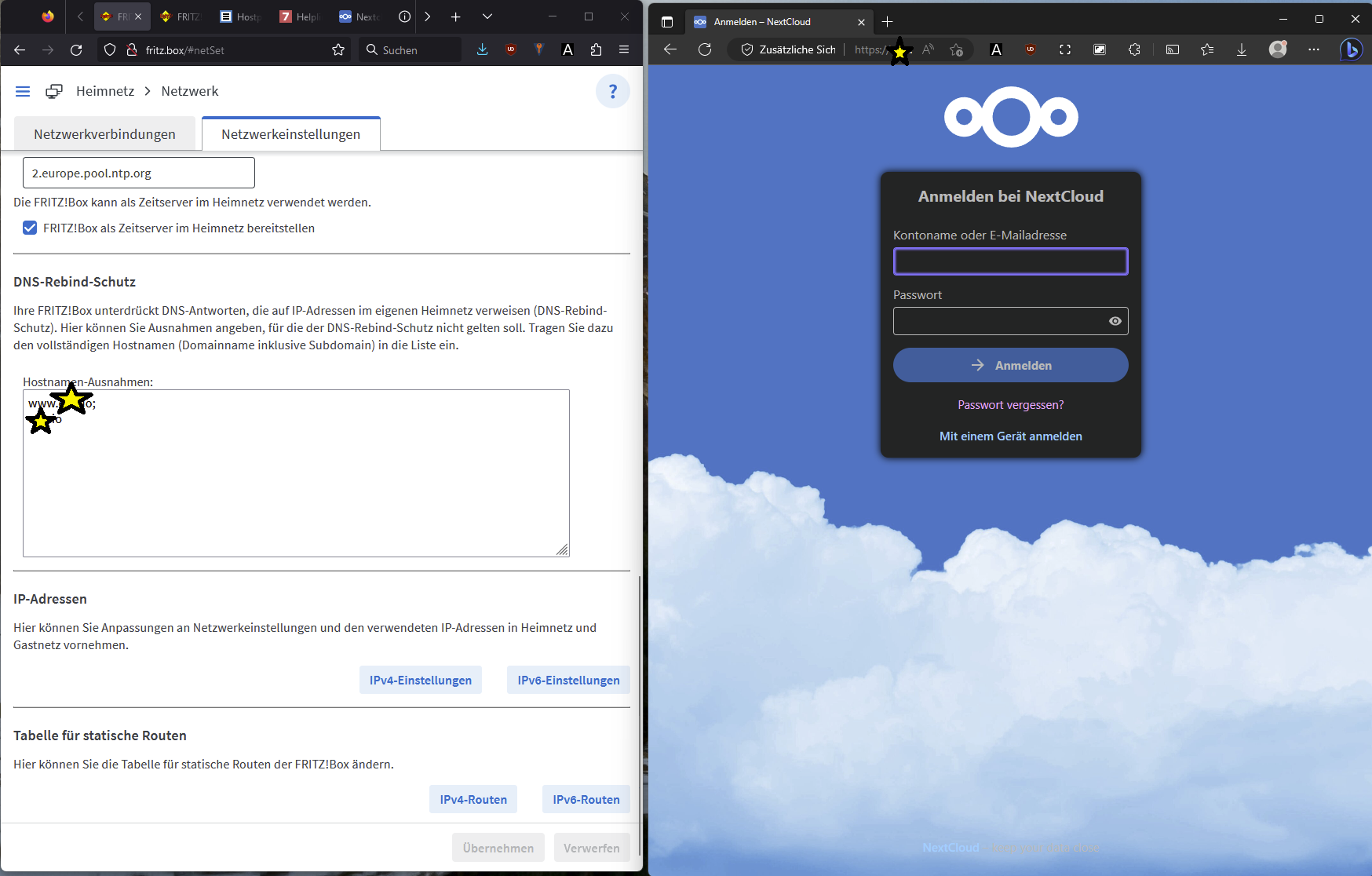1372x876 pixels.
Task: Click the tracking protection shield in Firefox
Action: 110,50
